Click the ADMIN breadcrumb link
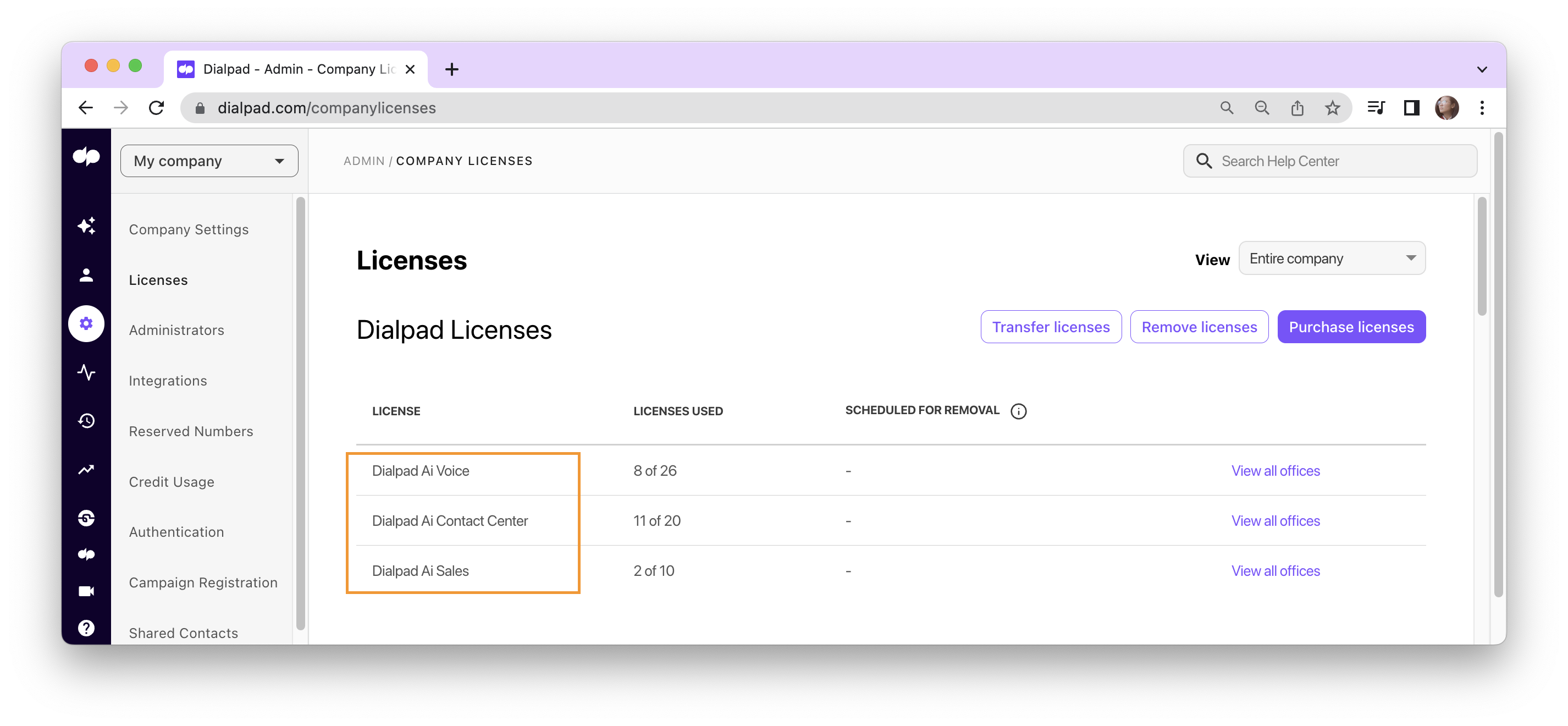This screenshot has height=726, width=1568. point(364,161)
